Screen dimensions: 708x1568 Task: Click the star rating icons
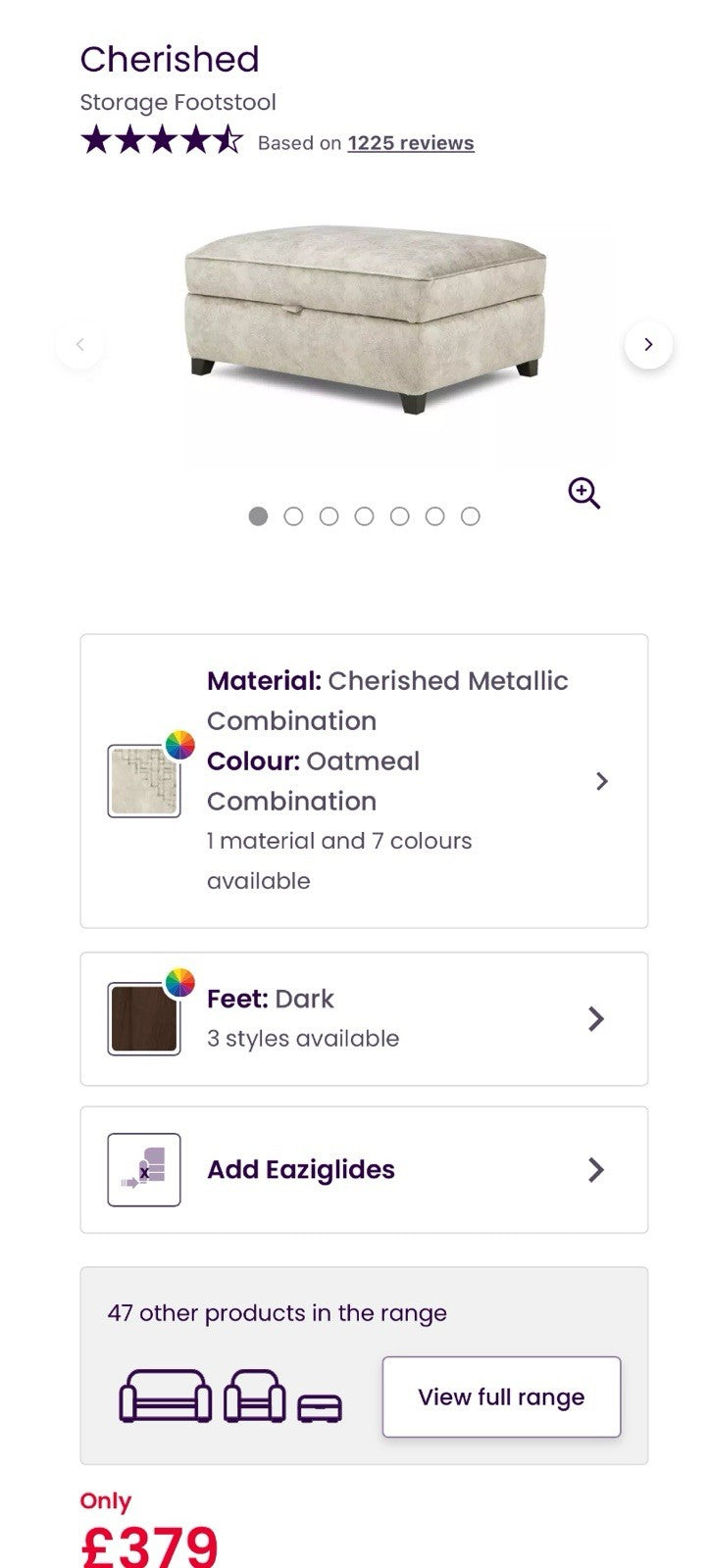(161, 141)
